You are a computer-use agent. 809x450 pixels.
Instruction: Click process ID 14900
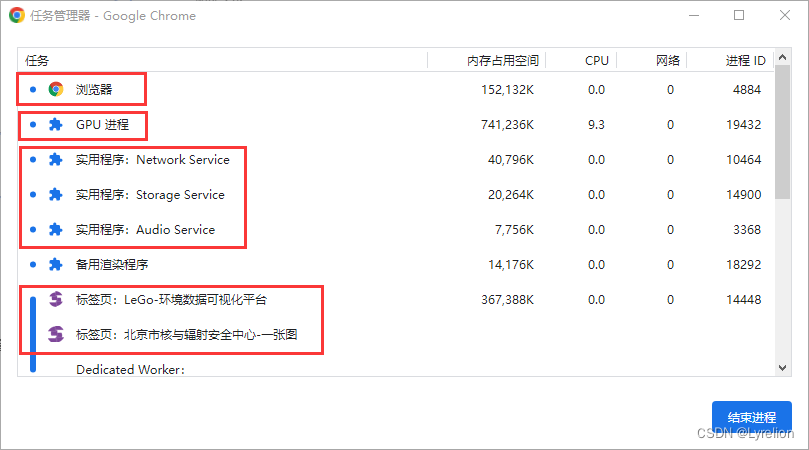coord(743,195)
